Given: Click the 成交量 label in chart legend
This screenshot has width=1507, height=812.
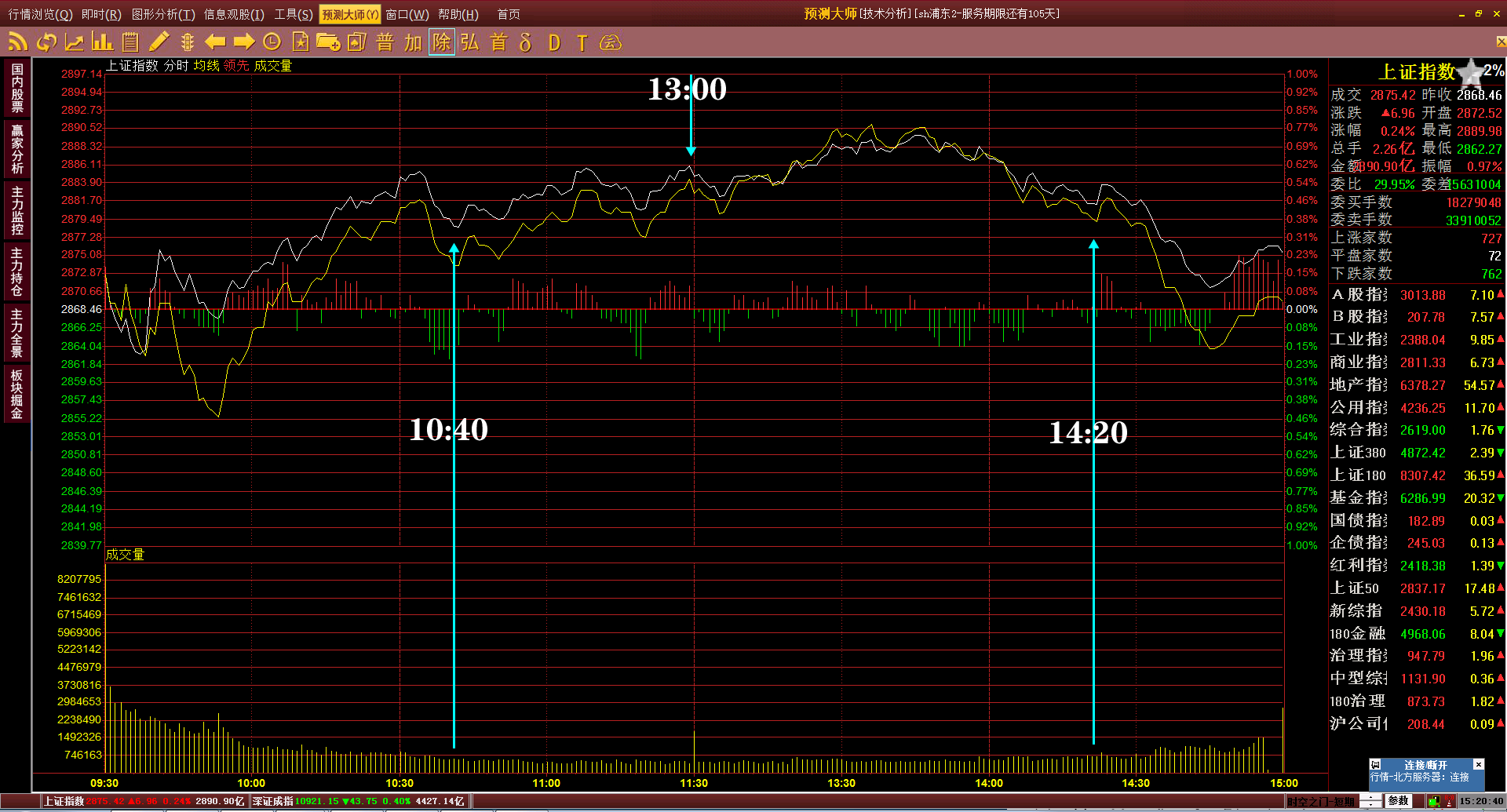Looking at the screenshot, I should (x=272, y=66).
